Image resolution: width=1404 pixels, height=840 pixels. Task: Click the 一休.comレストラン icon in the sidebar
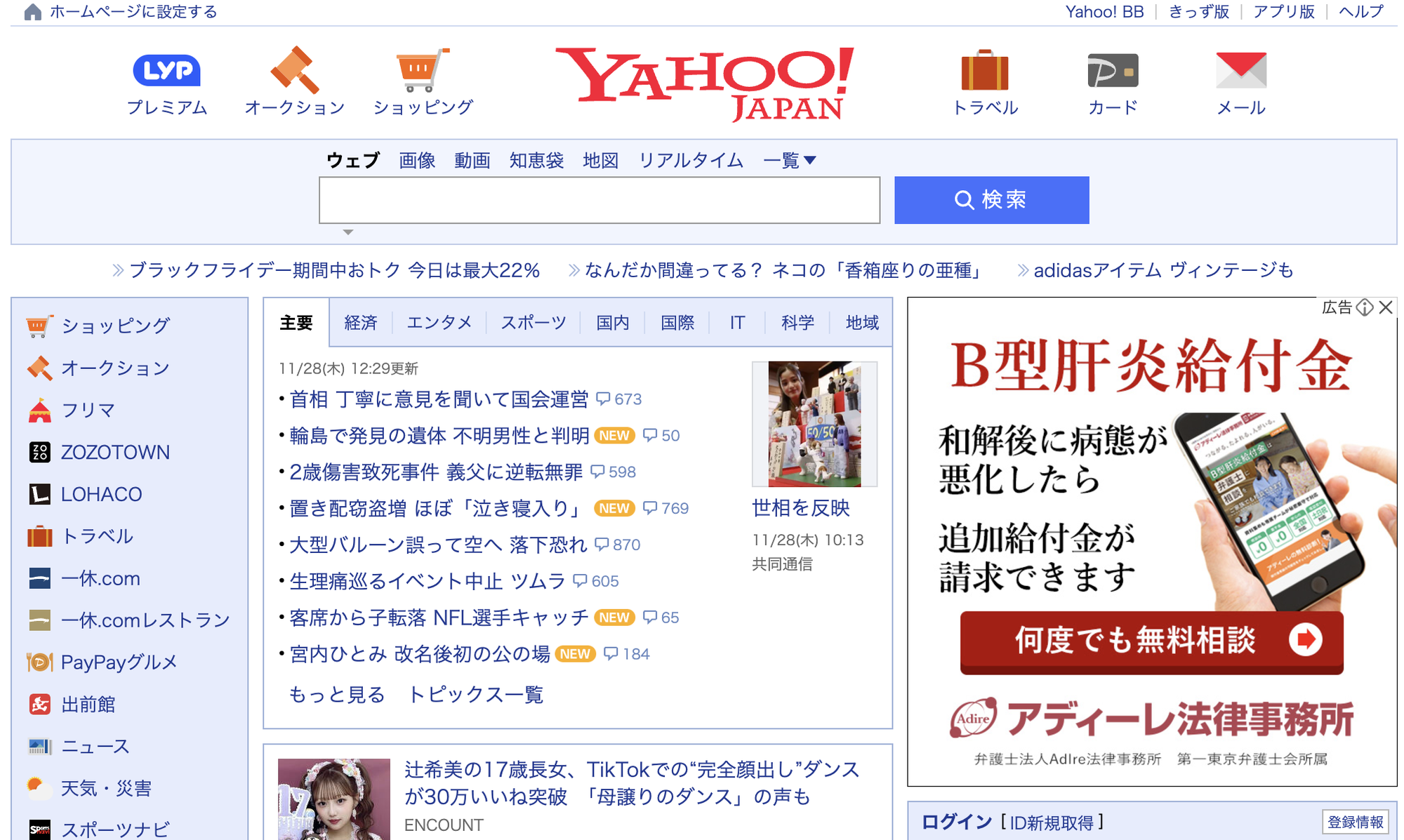39,620
